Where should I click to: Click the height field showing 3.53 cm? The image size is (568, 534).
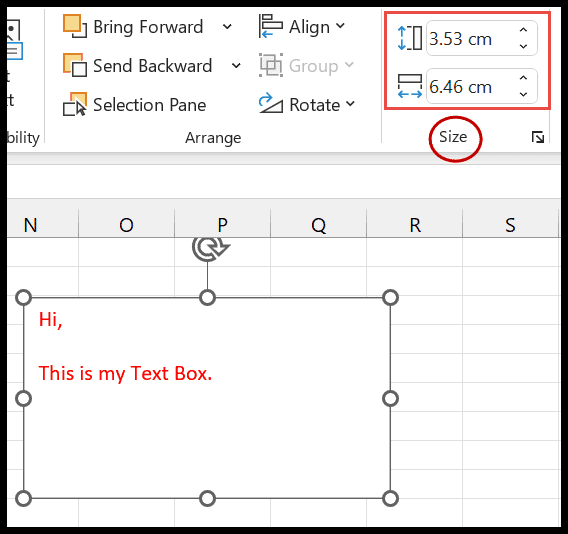(x=472, y=38)
